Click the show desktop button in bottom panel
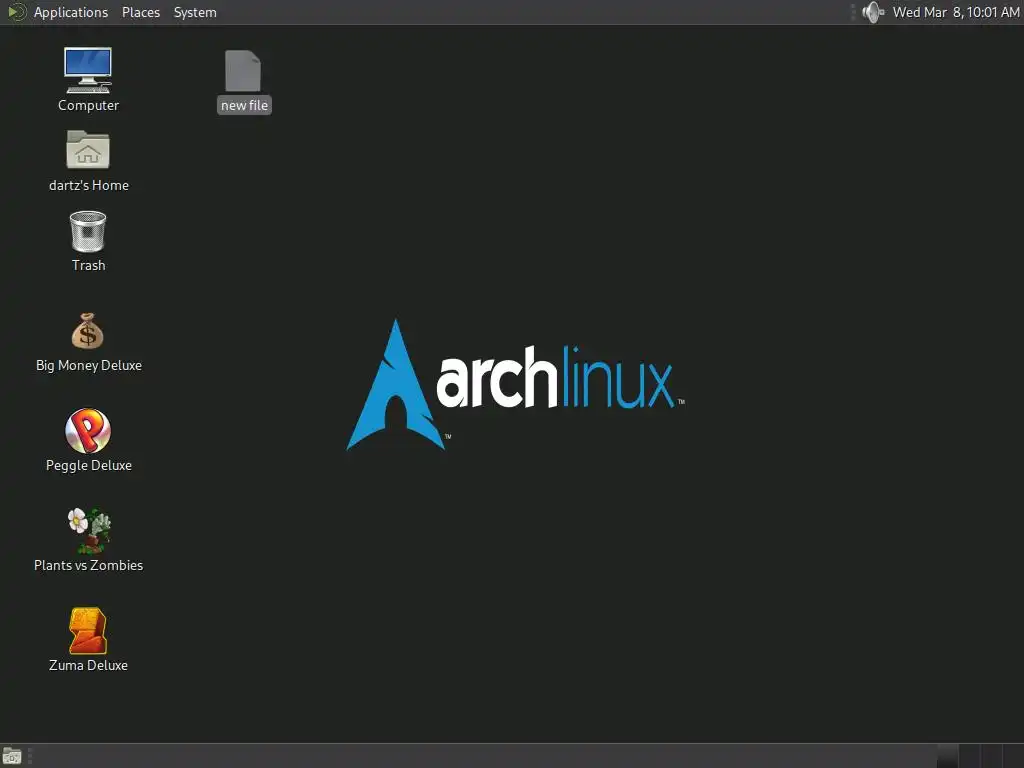Screen dimensions: 1024x768 click(12, 756)
